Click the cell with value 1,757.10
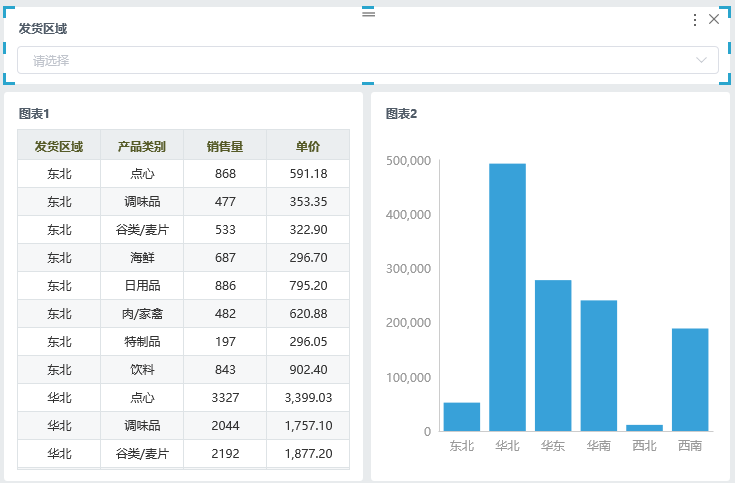Screen dimensions: 735x483 [308, 426]
